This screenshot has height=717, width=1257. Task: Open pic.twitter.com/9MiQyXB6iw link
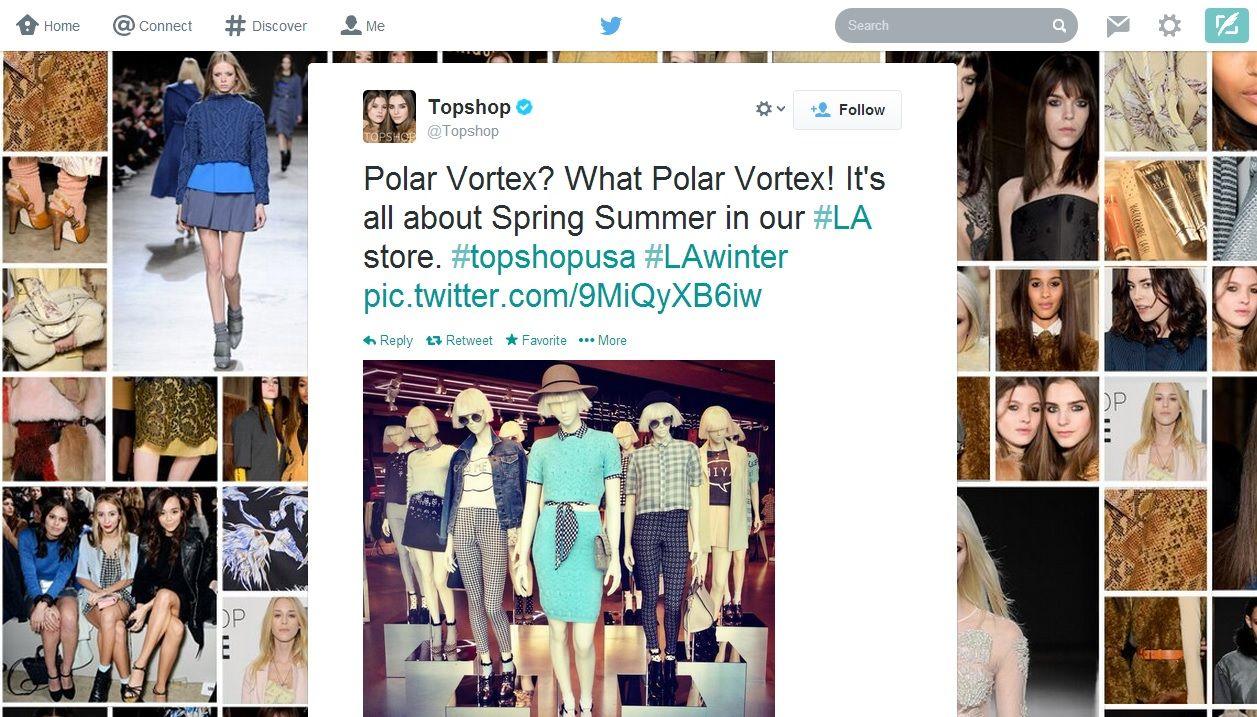coord(562,296)
